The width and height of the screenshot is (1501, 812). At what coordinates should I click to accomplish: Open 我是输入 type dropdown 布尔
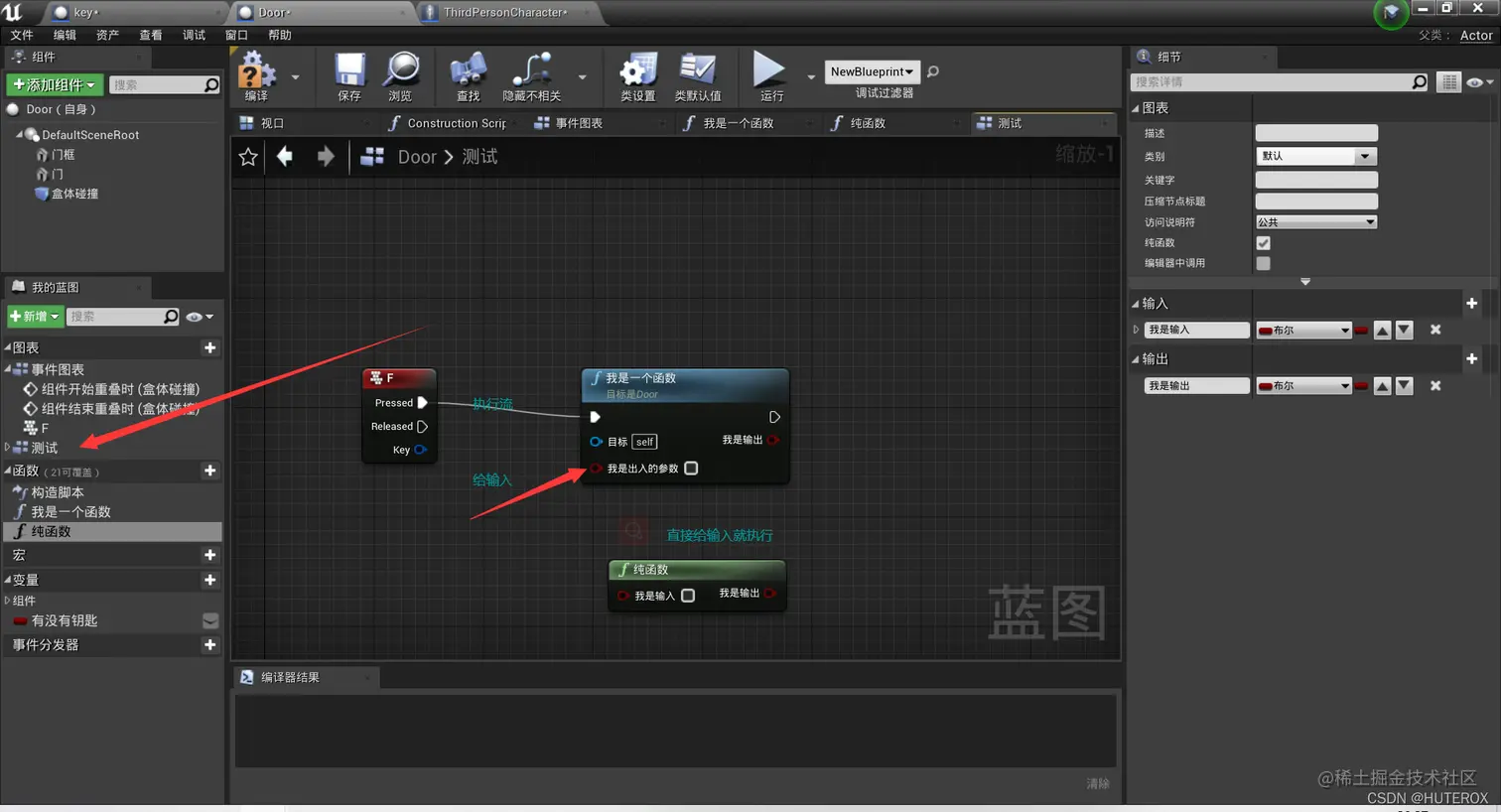pos(1304,331)
